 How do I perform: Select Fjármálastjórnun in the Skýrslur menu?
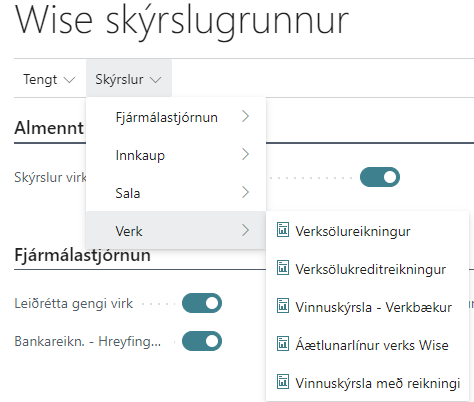tap(176, 117)
